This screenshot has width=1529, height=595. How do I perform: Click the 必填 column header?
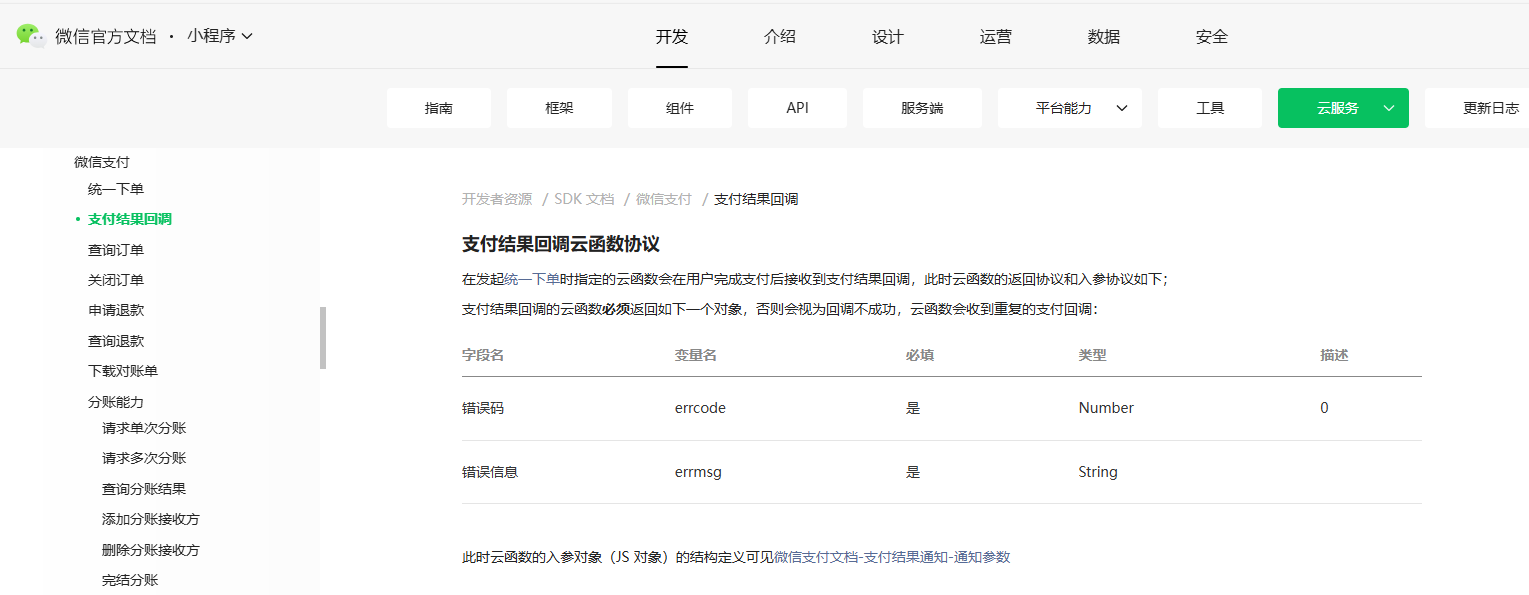tap(920, 355)
